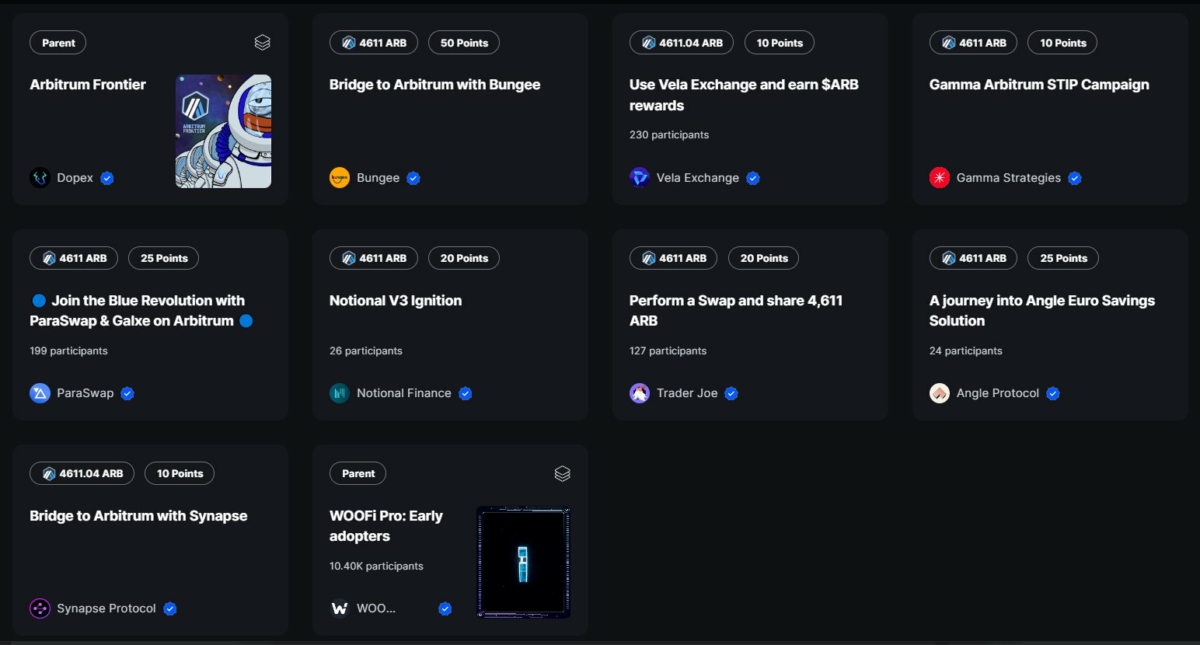Click the ParaSwap logo icon
The height and width of the screenshot is (645, 1200).
pyautogui.click(x=40, y=393)
